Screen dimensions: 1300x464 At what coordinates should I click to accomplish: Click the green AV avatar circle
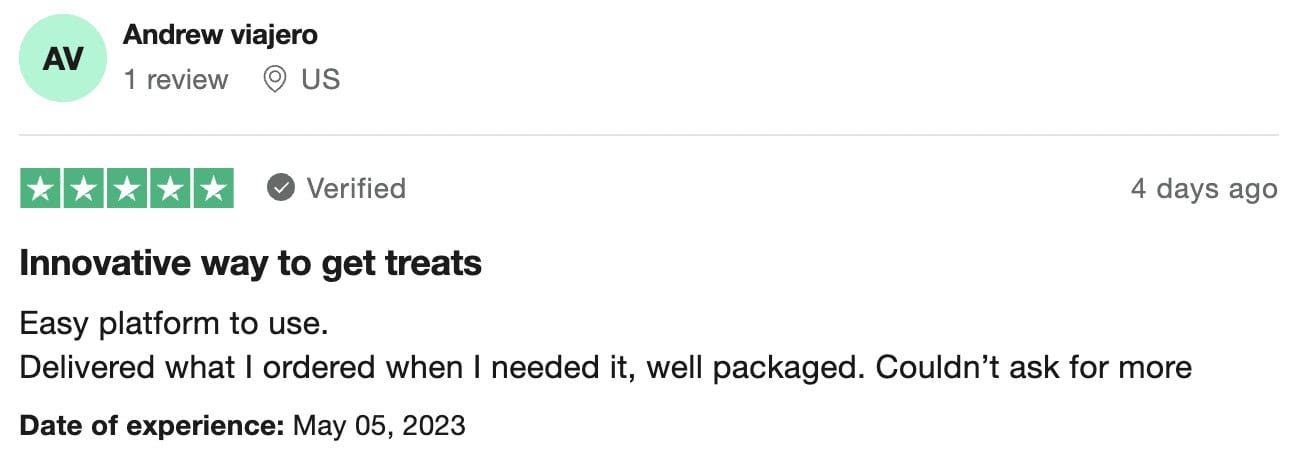(x=62, y=60)
